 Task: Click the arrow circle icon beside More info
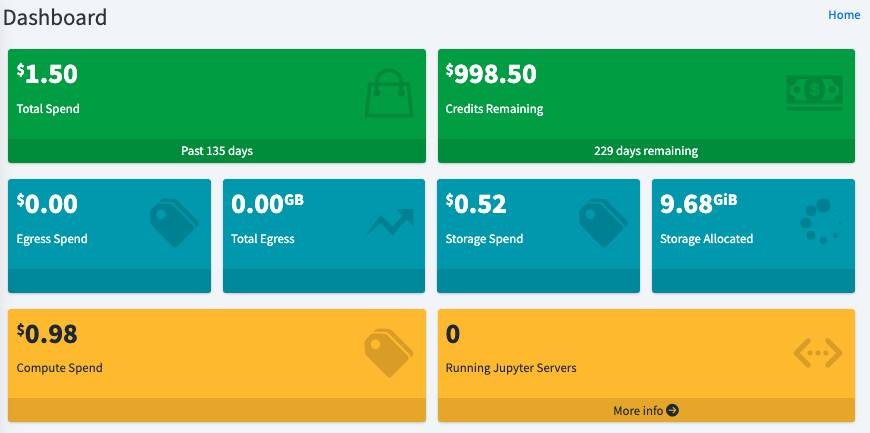pyautogui.click(x=672, y=410)
